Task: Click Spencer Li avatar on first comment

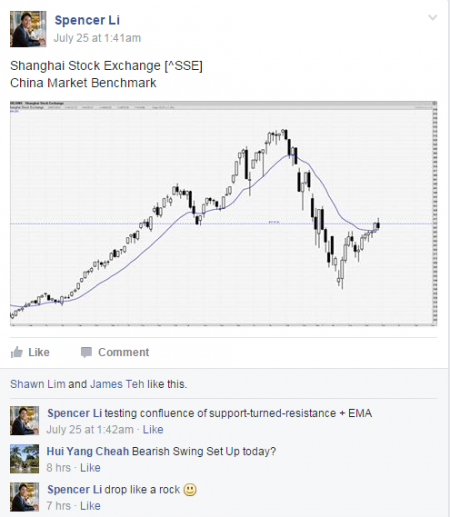Action: point(24,421)
